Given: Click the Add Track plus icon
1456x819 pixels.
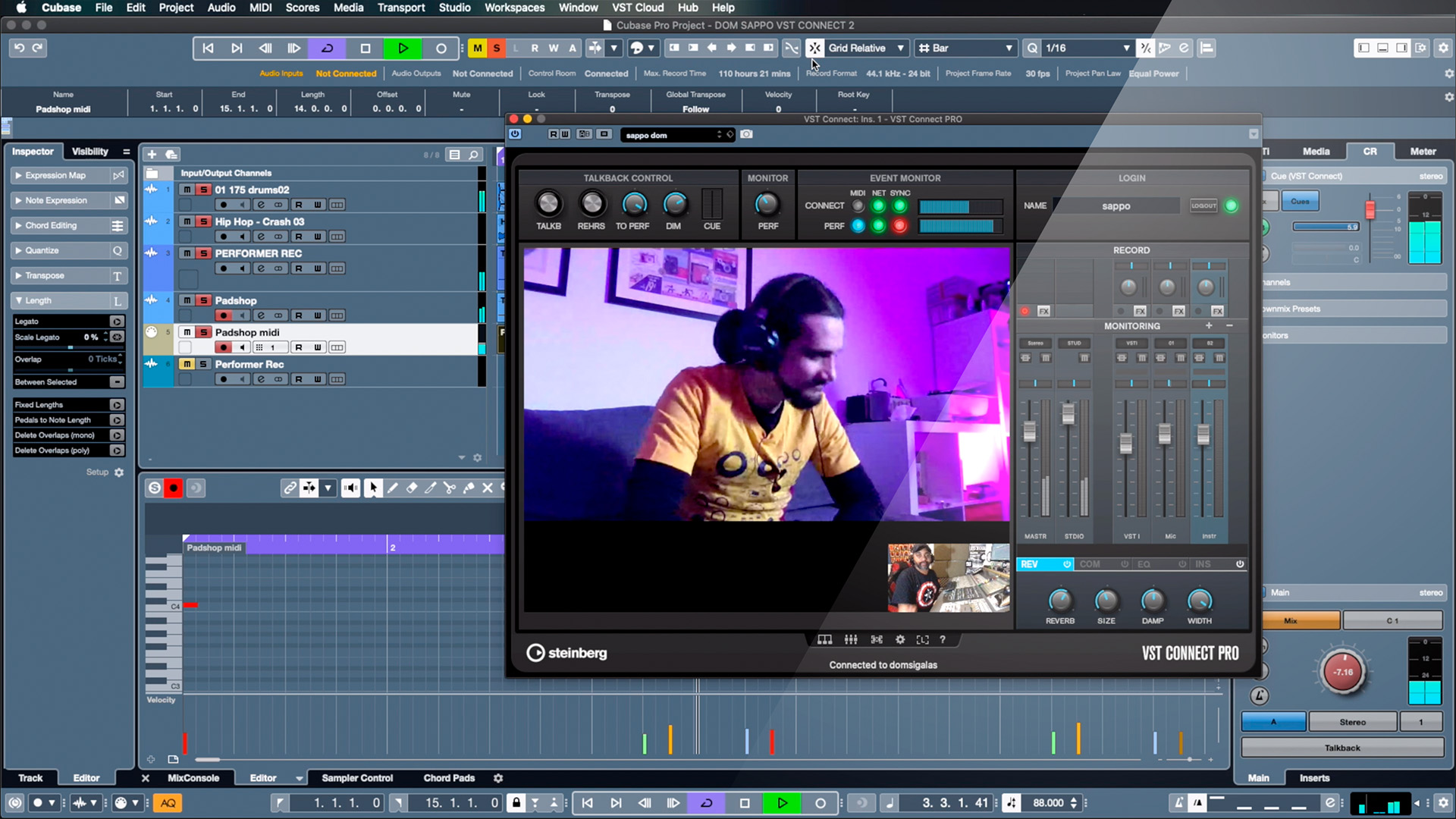Looking at the screenshot, I should [x=152, y=154].
